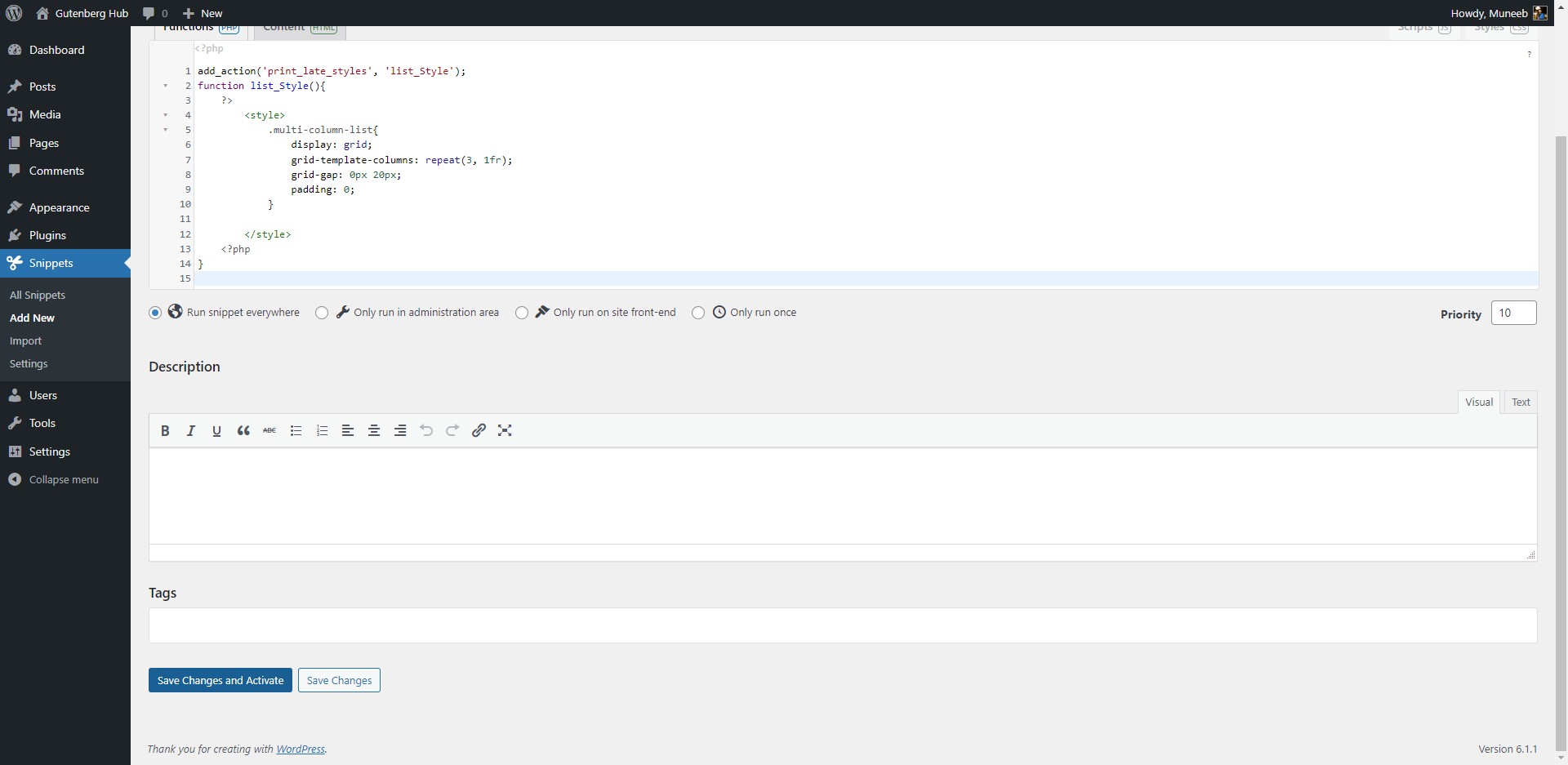
Task: Insert a link in the description
Action: tap(479, 430)
